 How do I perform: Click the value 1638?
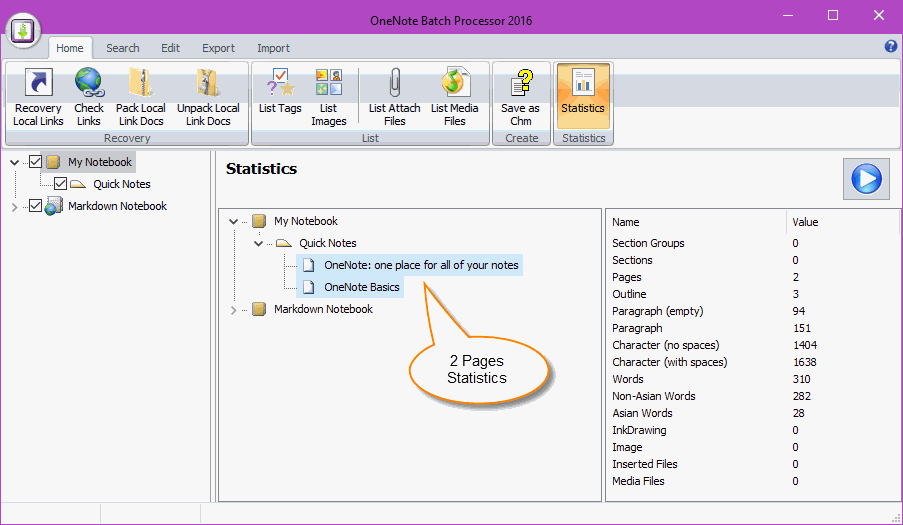(x=805, y=362)
